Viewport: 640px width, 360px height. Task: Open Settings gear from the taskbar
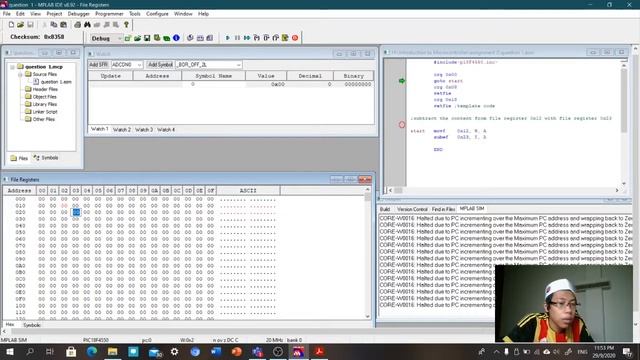click(174, 351)
